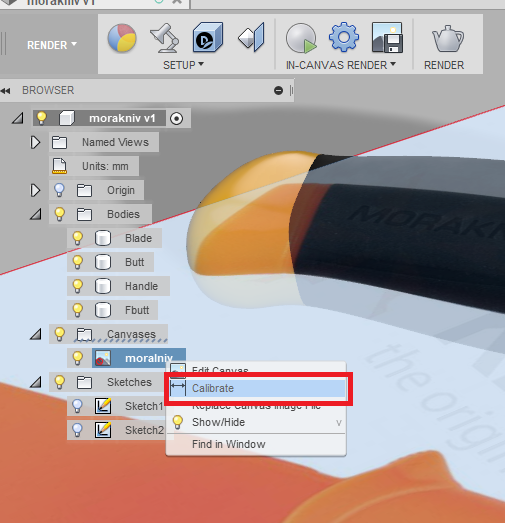Select the Fbutt body label
Screen dimensions: 505x523
pos(137,310)
